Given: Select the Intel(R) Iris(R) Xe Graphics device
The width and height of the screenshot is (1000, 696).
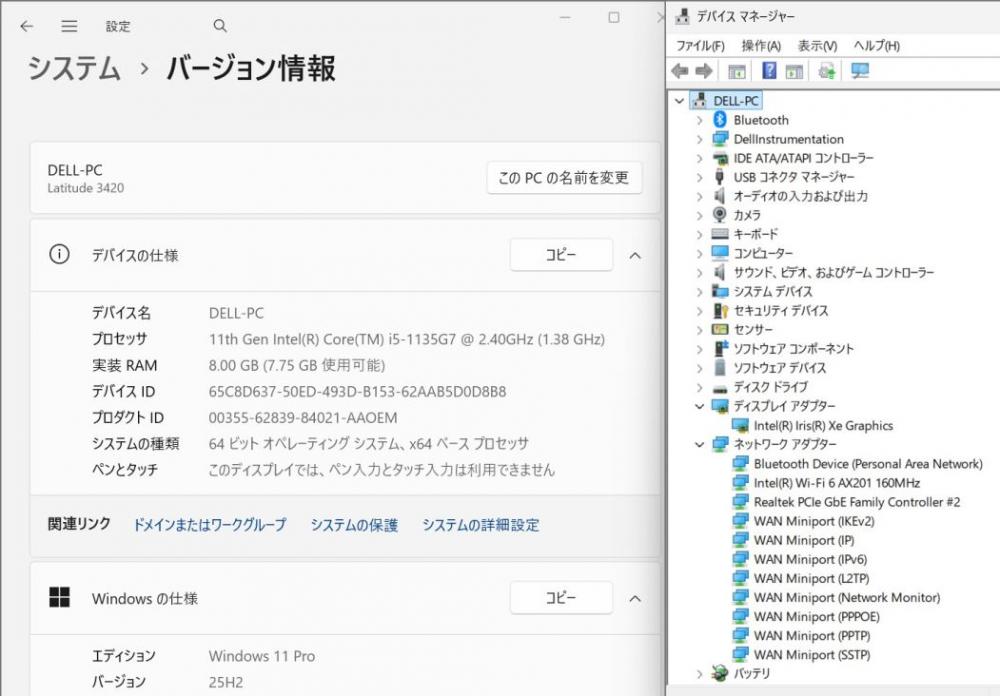Looking at the screenshot, I should click(823, 425).
